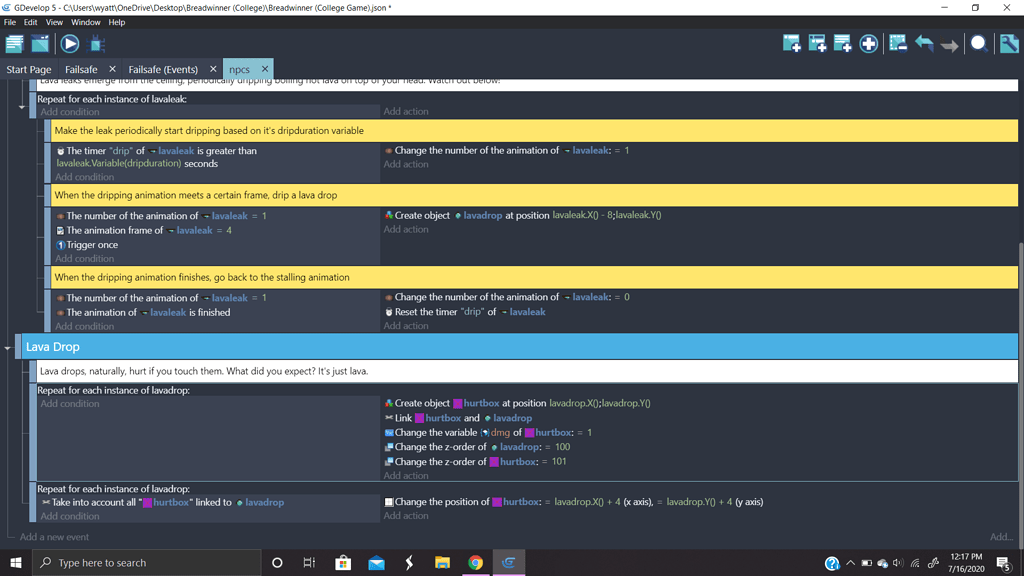Add a sub-event to selected event
This screenshot has width=1024, height=576.
click(x=819, y=43)
